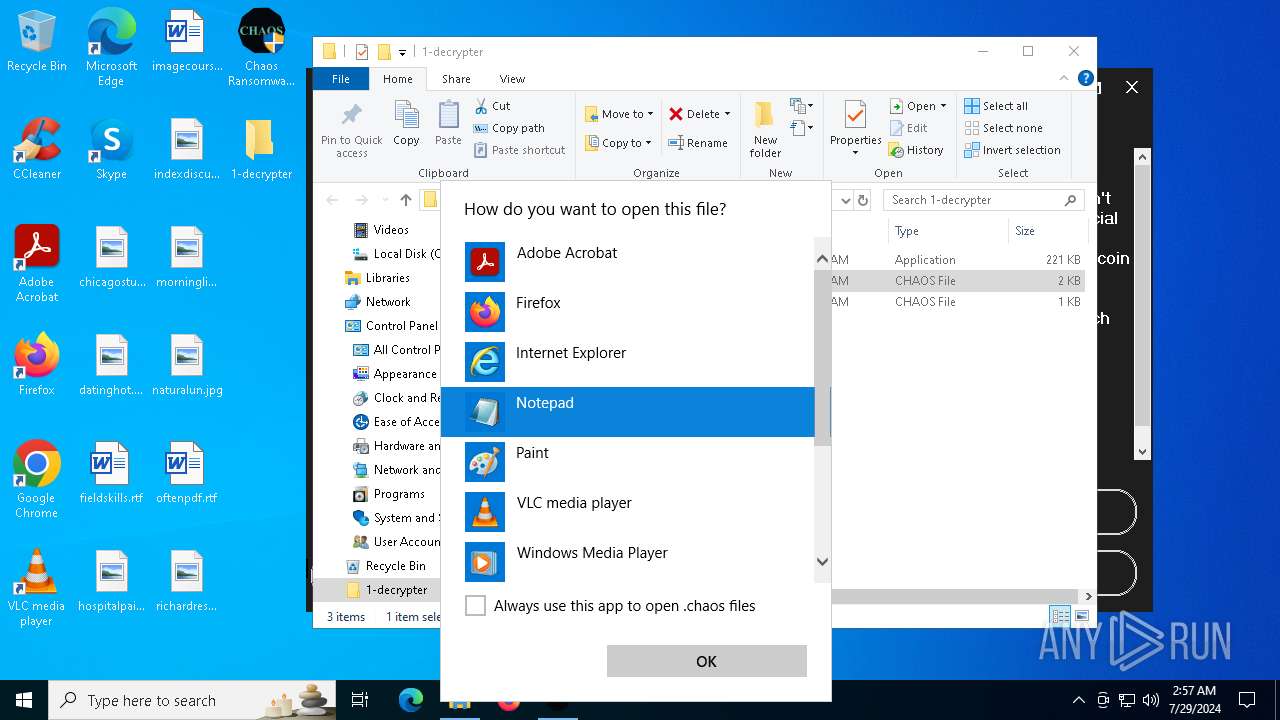This screenshot has height=720, width=1280.
Task: Click the Search 1-decrypter field
Action: 984,200
